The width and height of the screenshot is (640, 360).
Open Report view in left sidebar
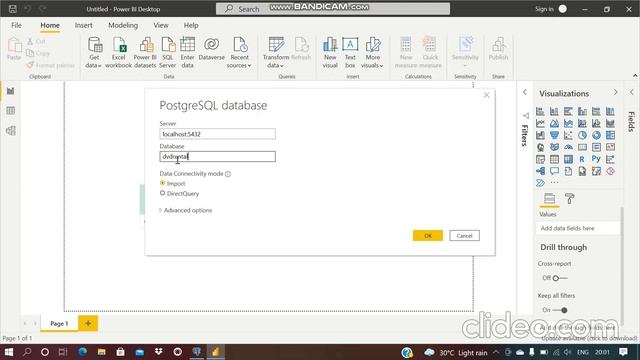coord(11,91)
